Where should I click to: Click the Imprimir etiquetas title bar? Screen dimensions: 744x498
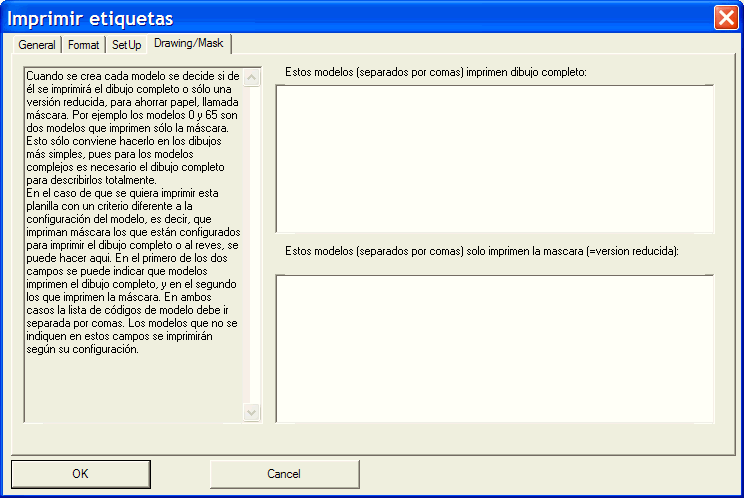click(350, 17)
